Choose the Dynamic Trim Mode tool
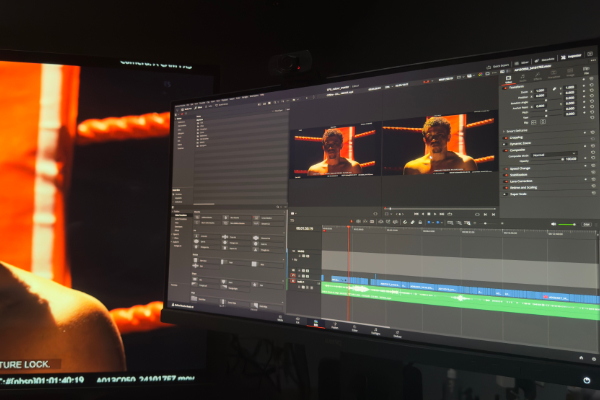600x400 pixels. [x=365, y=222]
